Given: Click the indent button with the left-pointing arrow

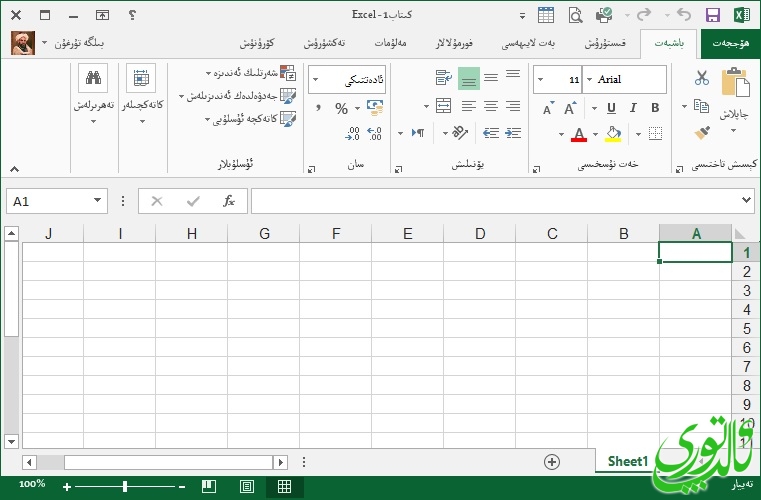Looking at the screenshot, I should tap(491, 133).
